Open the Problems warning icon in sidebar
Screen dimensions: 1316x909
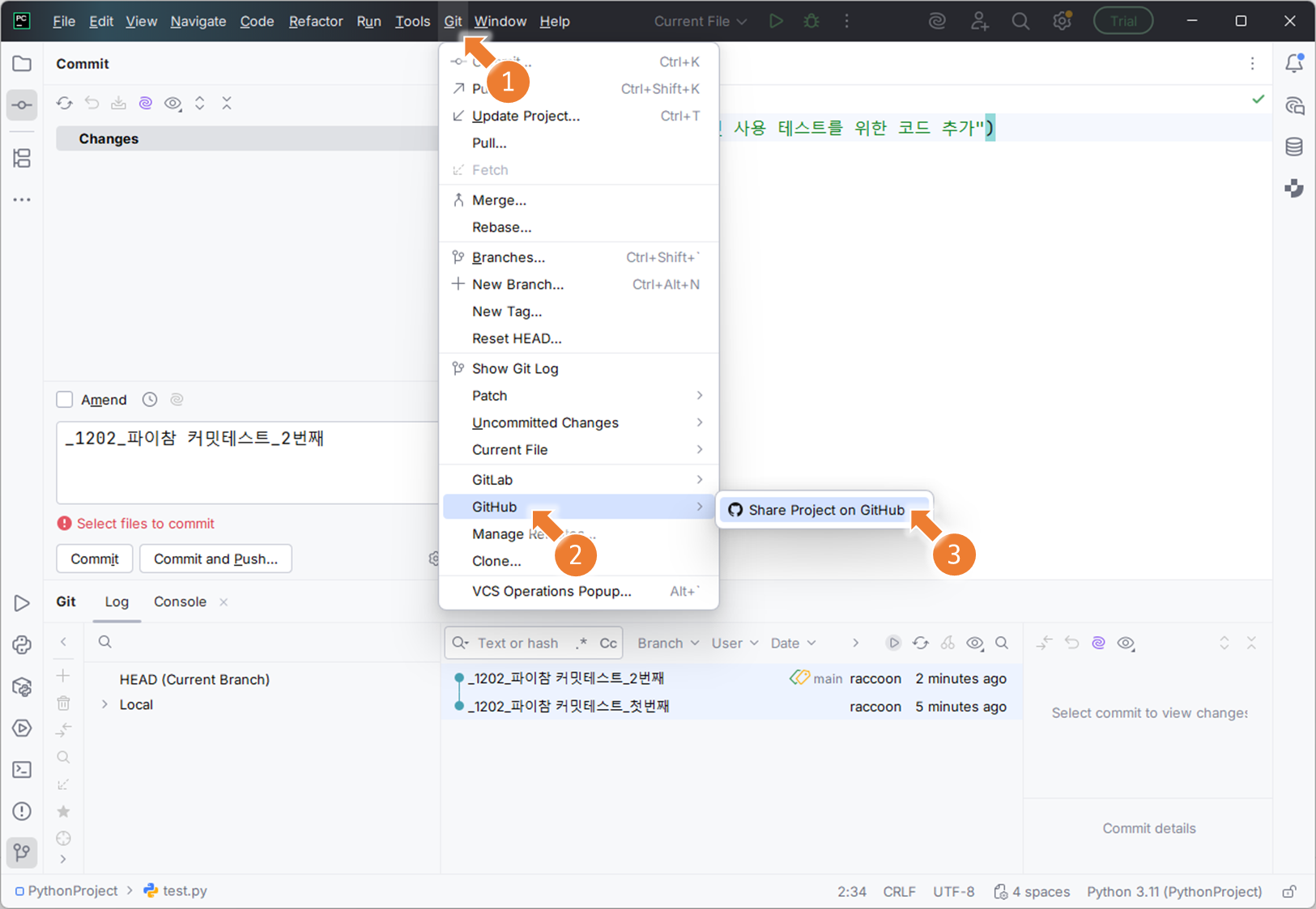click(x=22, y=811)
